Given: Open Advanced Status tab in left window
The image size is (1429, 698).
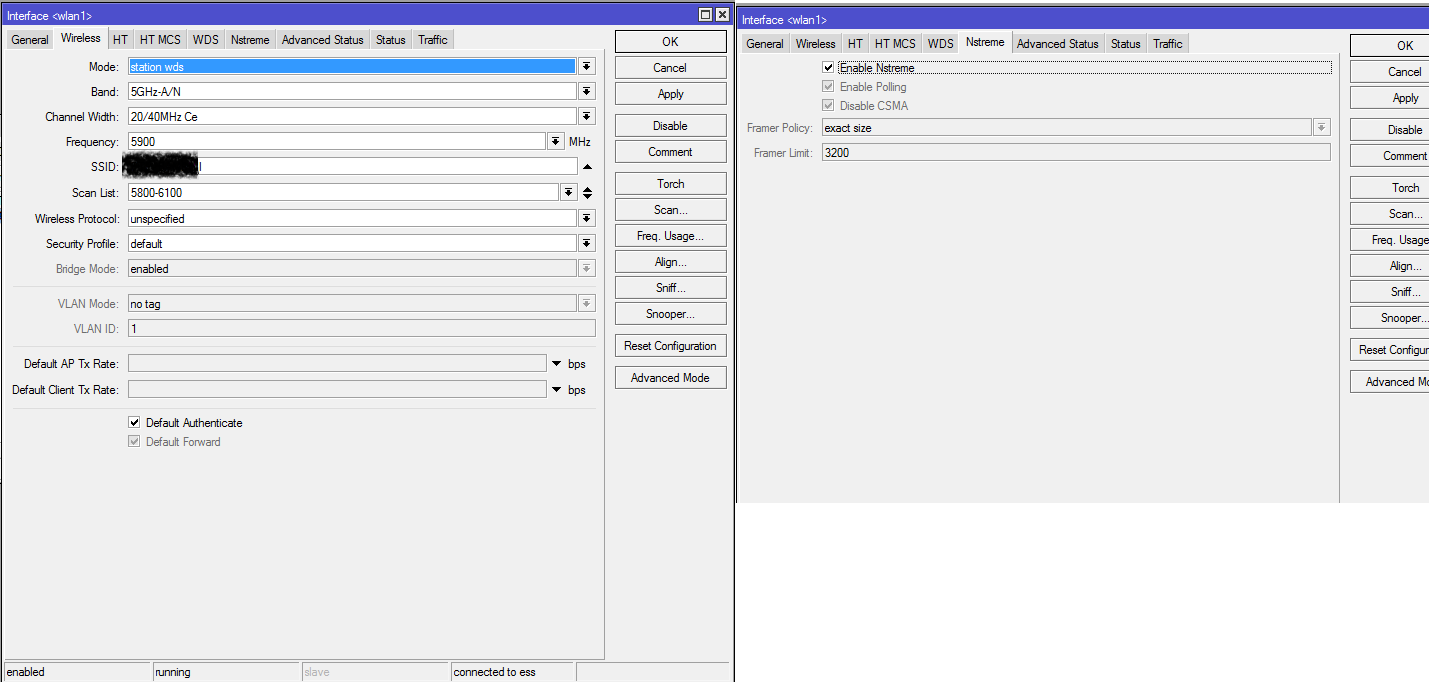Looking at the screenshot, I should (x=322, y=40).
